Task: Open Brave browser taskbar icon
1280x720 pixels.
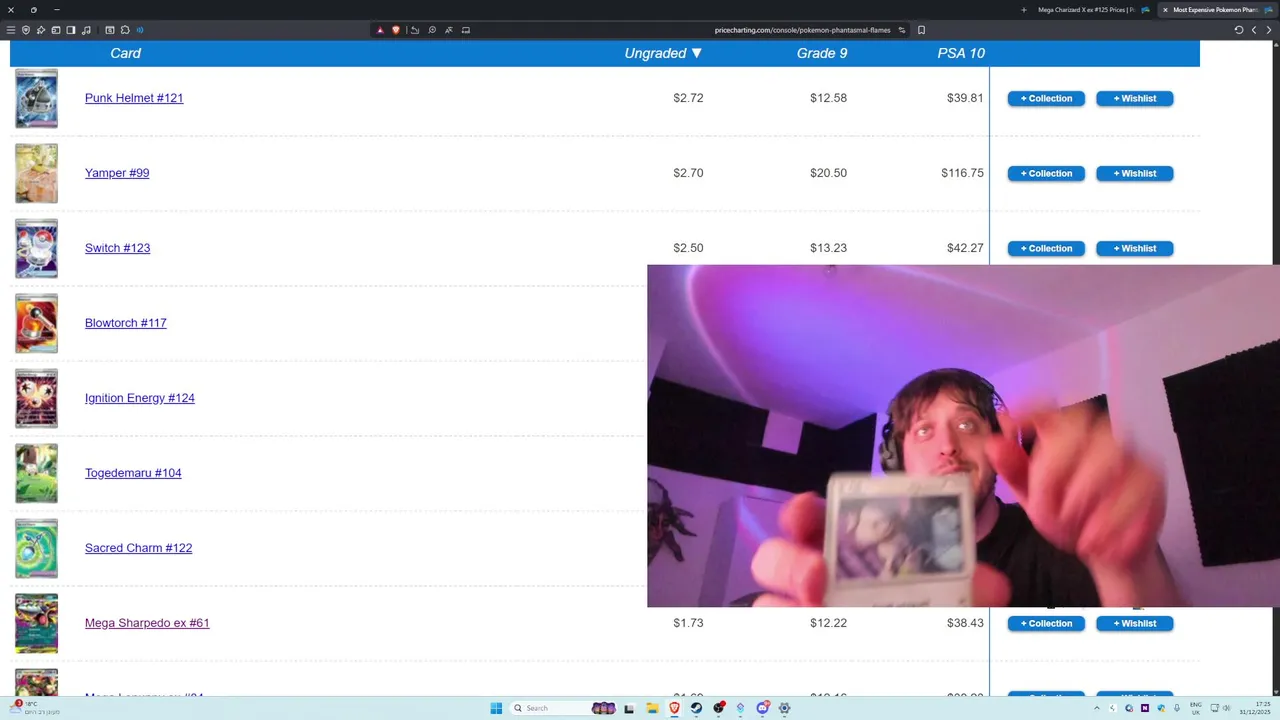Action: (675, 708)
